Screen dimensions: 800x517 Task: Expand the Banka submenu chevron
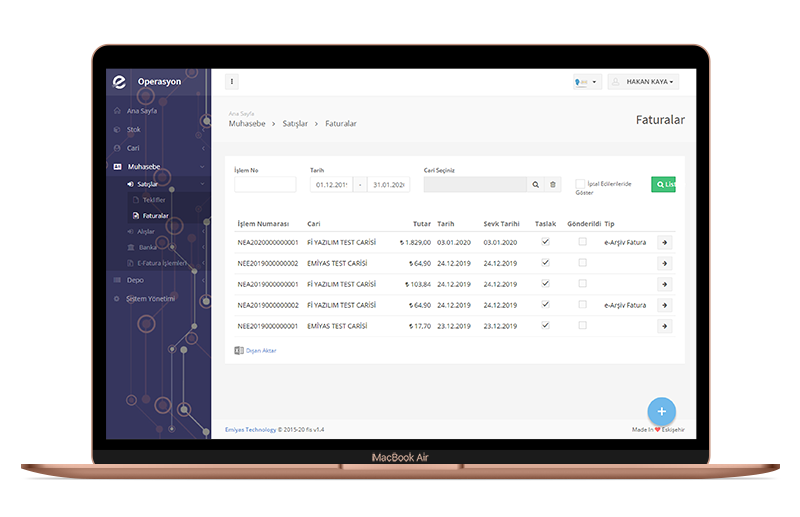click(203, 248)
